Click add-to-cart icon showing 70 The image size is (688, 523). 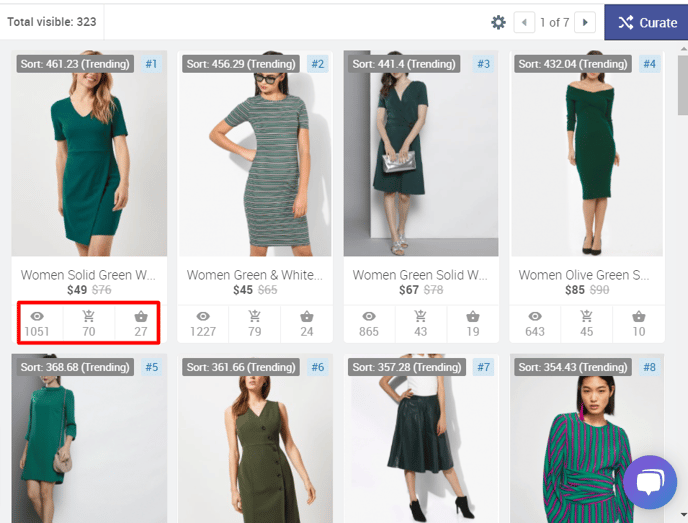[89, 316]
